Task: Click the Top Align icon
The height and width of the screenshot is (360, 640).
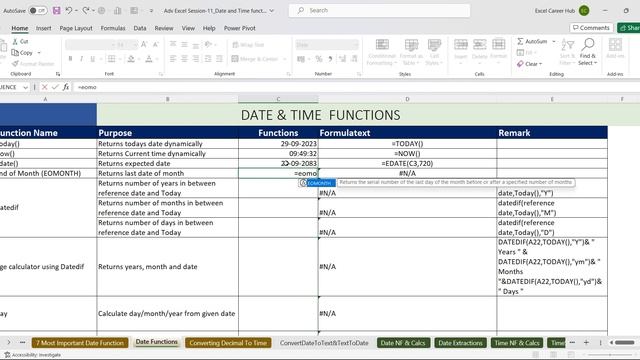Action: click(173, 44)
